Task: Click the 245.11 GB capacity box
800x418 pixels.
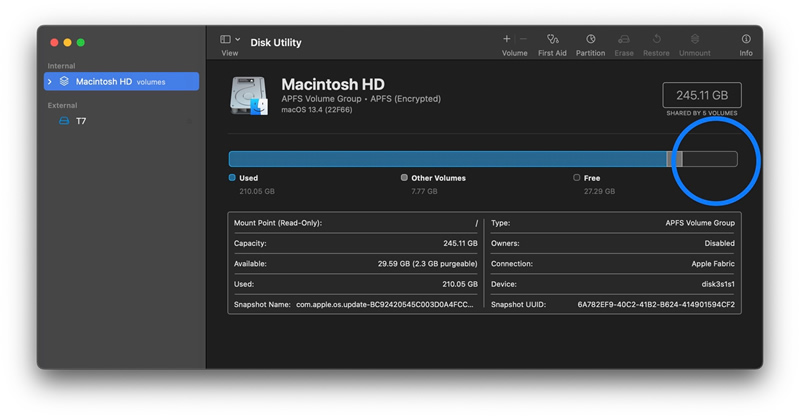Action: (x=702, y=95)
